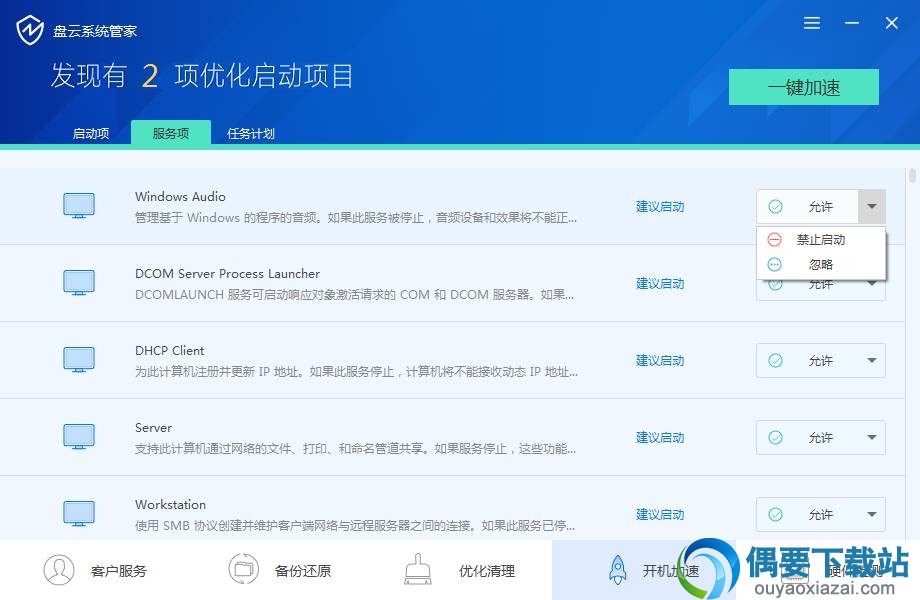
Task: Switch to the 服务项 tab
Action: pos(171,133)
